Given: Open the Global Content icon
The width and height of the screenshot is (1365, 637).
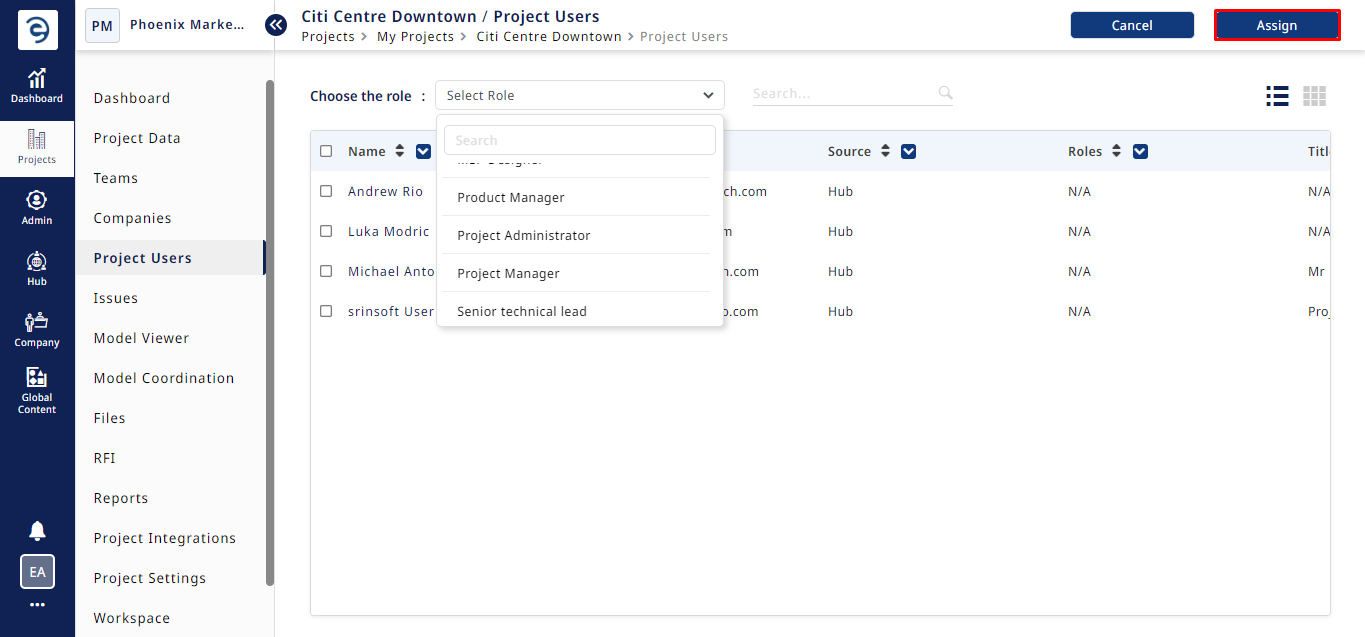Looking at the screenshot, I should pyautogui.click(x=37, y=391).
